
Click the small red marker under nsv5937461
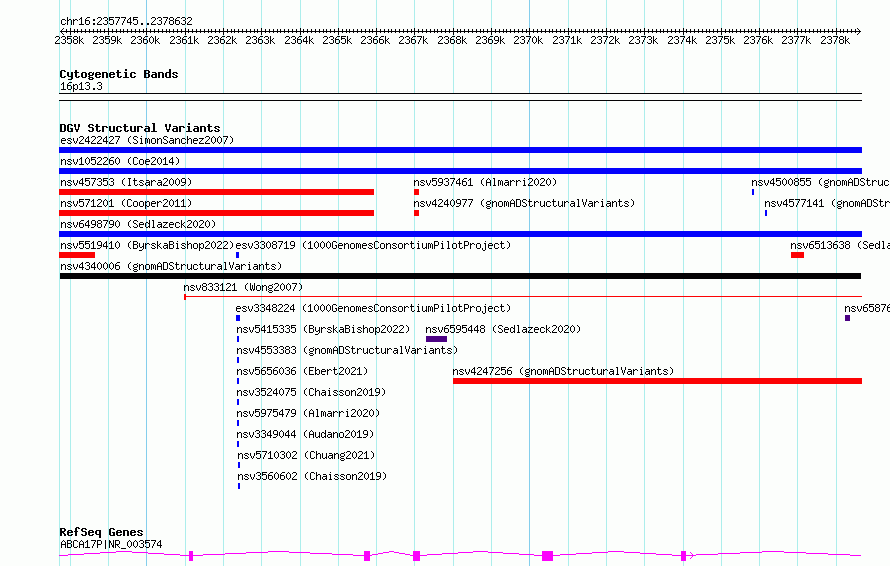click(x=417, y=192)
